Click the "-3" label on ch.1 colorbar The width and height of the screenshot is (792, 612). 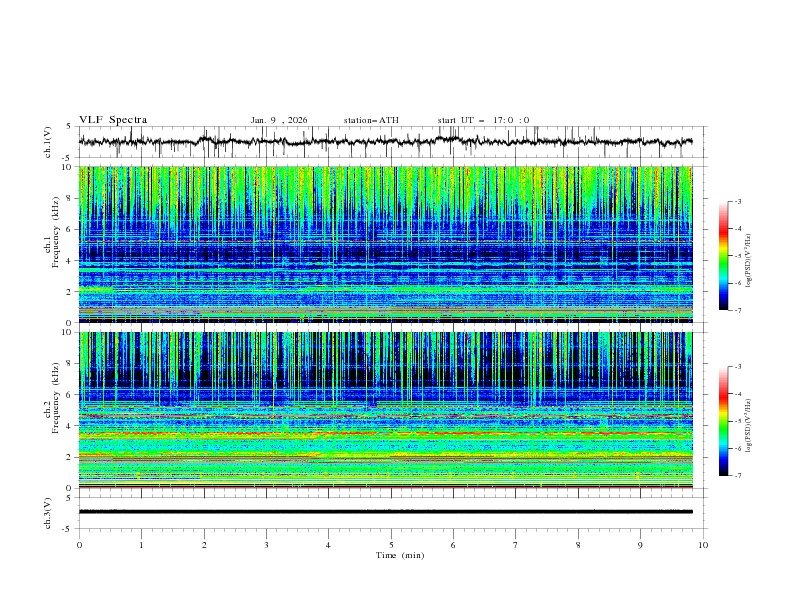coord(737,201)
